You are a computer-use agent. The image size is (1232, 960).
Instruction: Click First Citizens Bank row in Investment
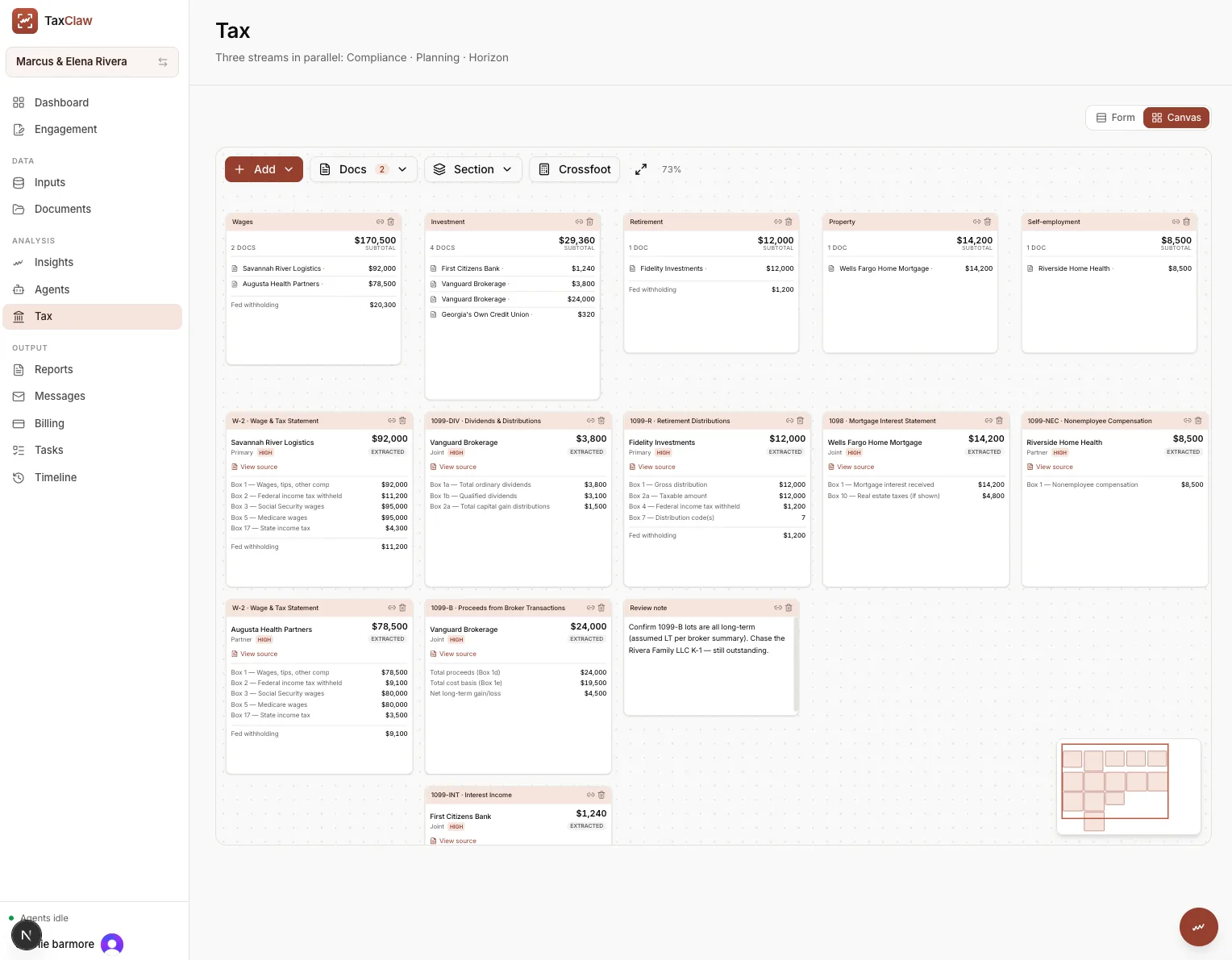click(x=513, y=268)
